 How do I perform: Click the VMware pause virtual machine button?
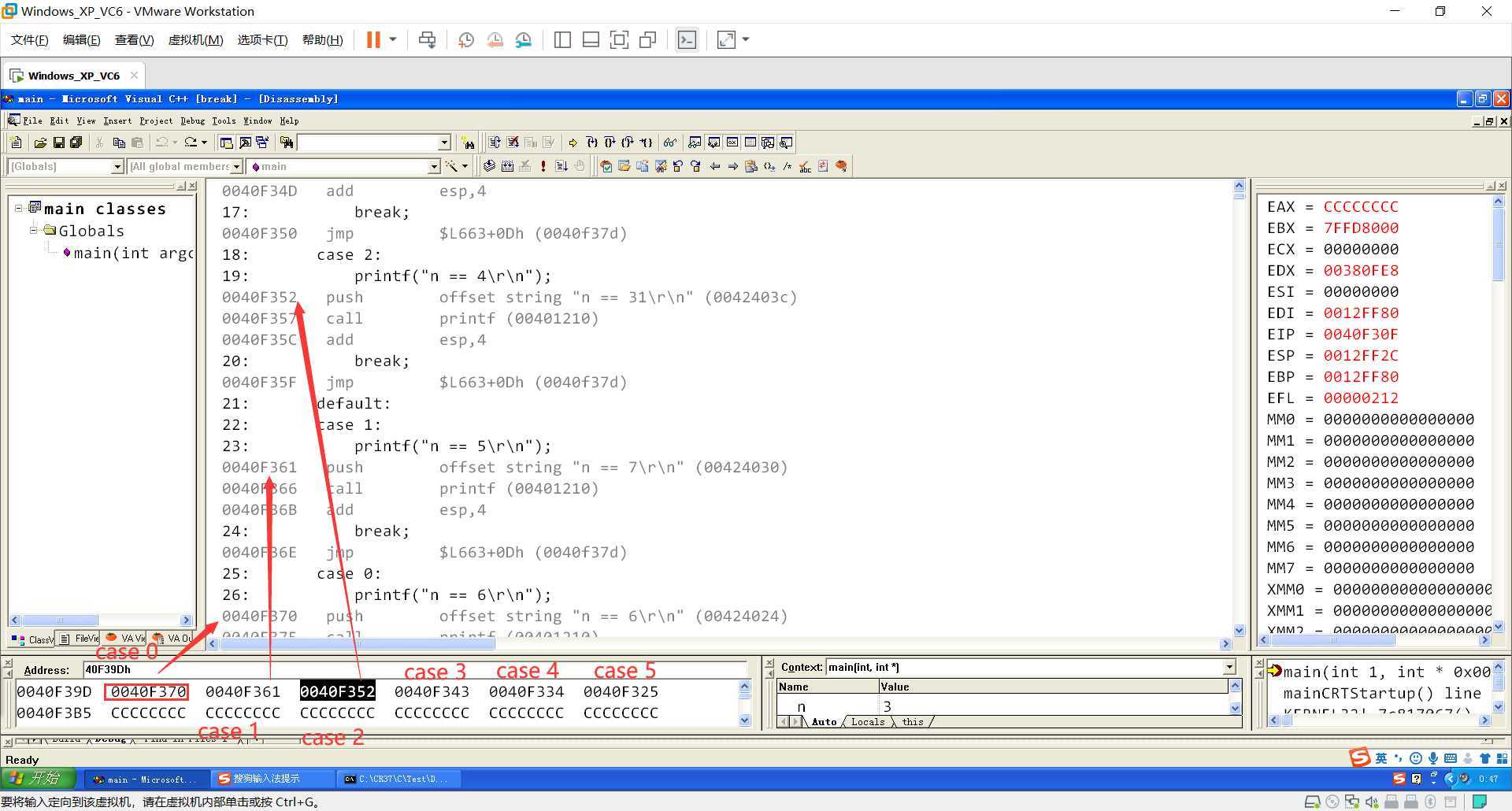(x=373, y=39)
